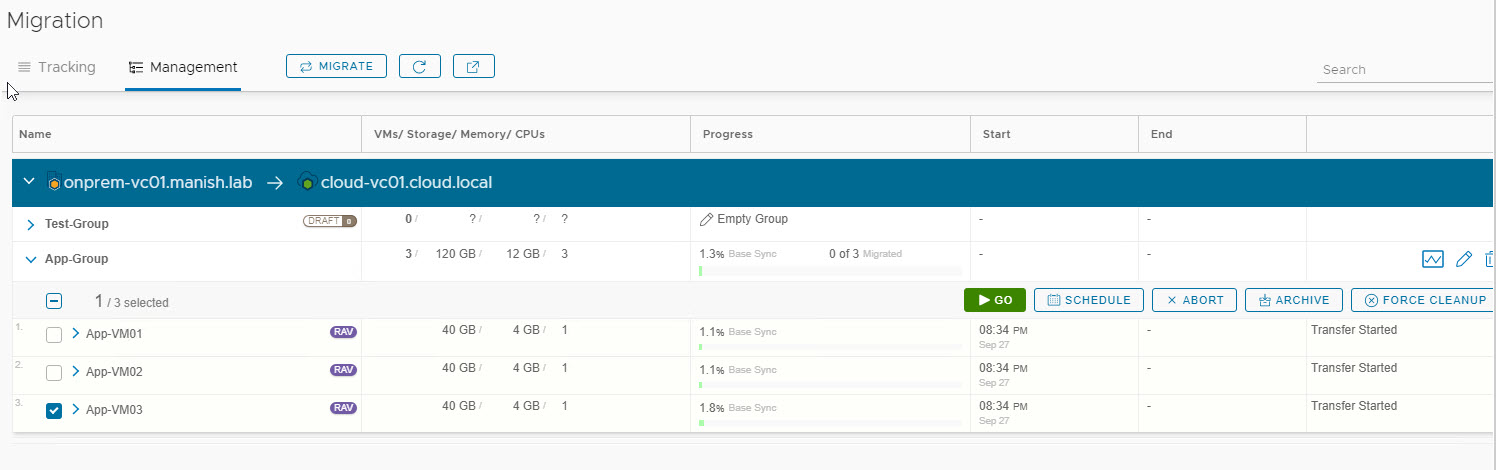Select the Management tab
Screen dimensions: 1496x470
183,67
